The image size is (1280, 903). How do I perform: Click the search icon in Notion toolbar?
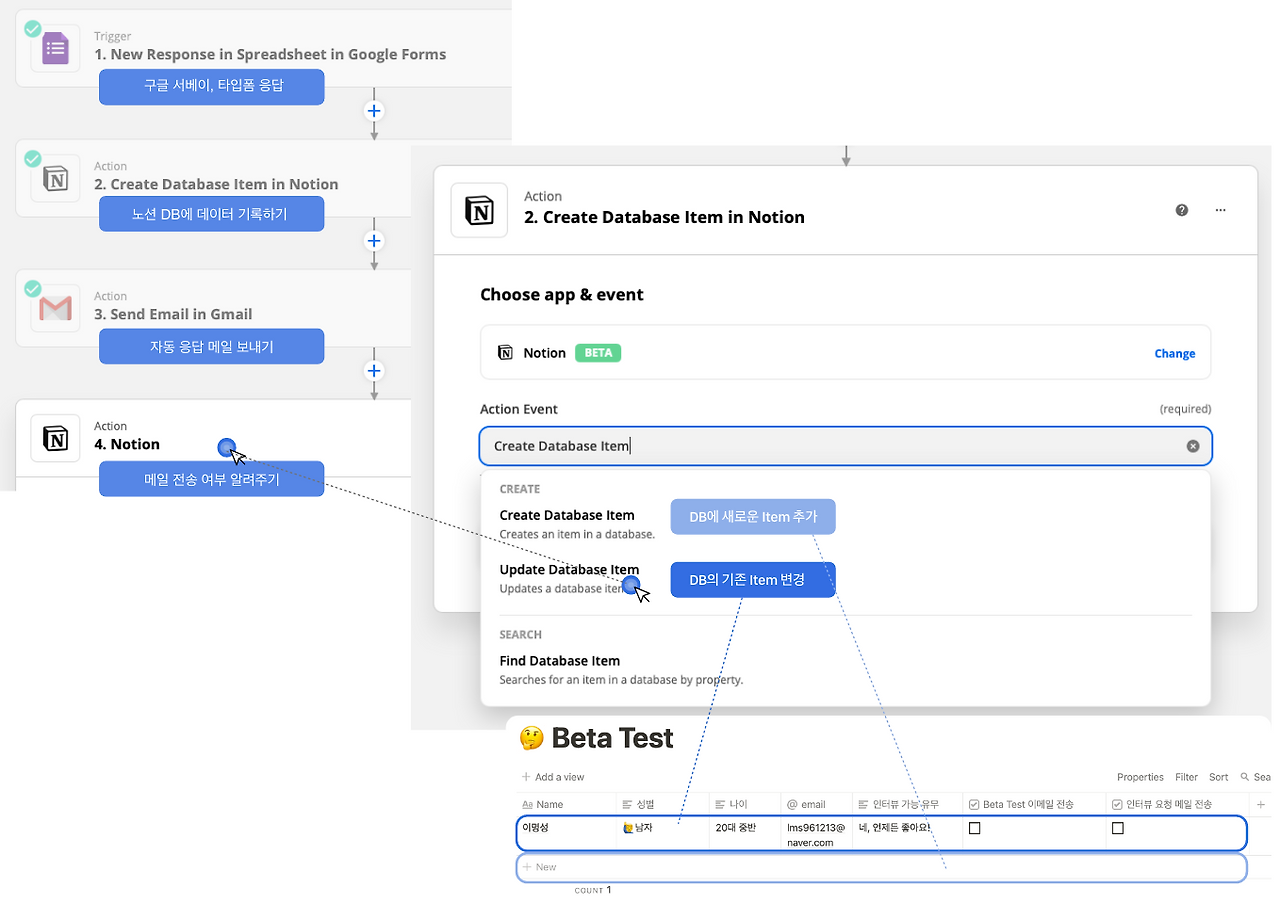(x=1245, y=777)
